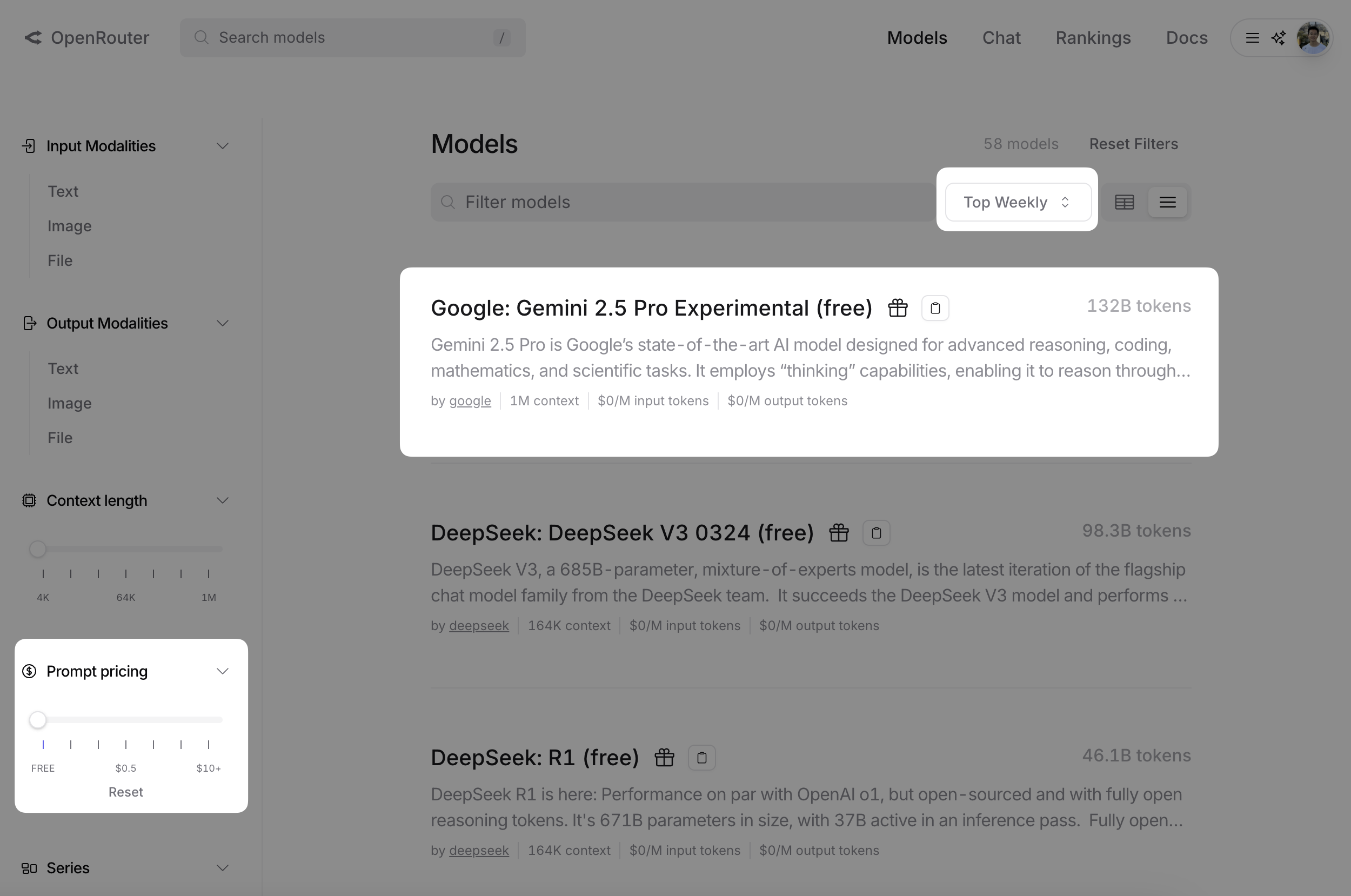
Task: Open the Docs page
Action: pos(1187,38)
